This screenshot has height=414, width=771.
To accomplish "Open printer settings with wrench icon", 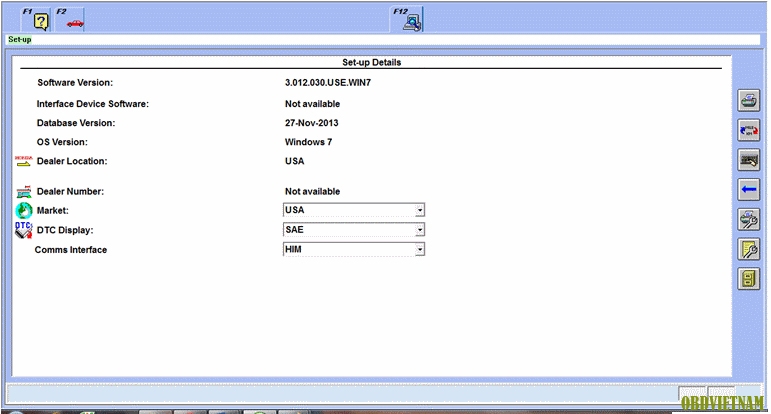I will tap(748, 219).
